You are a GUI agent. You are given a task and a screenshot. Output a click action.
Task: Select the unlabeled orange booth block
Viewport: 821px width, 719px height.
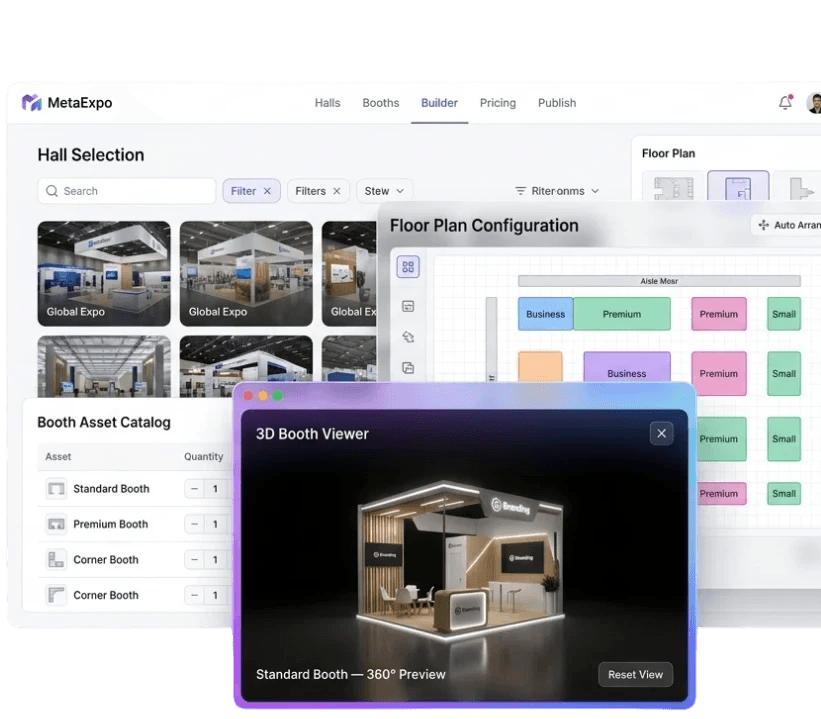tap(540, 367)
